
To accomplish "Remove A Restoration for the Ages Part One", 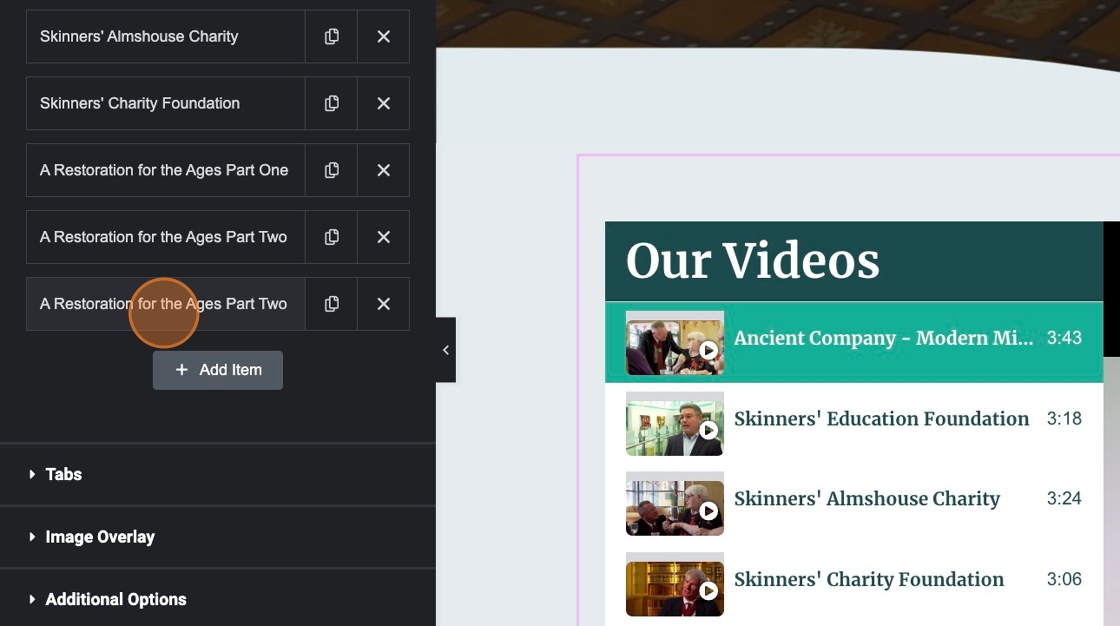I will click(x=384, y=170).
